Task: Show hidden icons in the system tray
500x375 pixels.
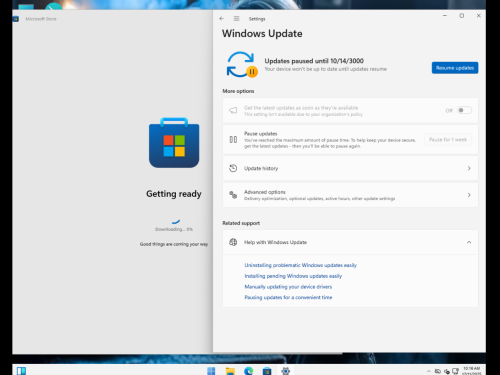Action: coord(429,371)
